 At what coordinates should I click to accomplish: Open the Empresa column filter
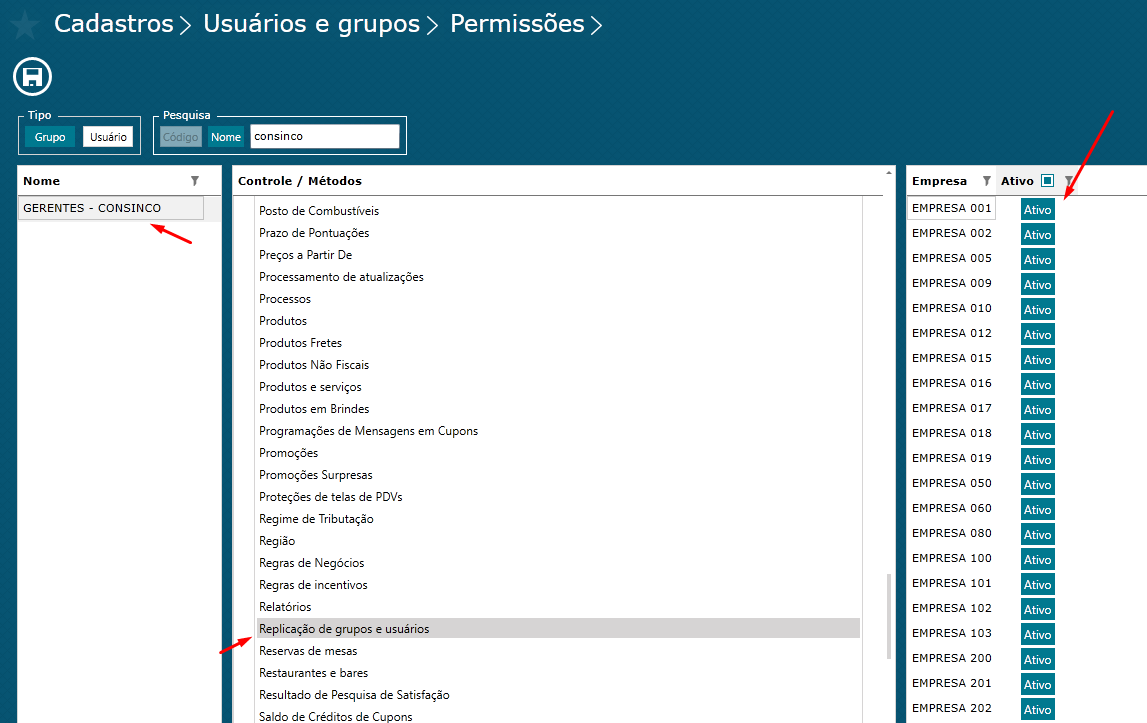pyautogui.click(x=986, y=181)
